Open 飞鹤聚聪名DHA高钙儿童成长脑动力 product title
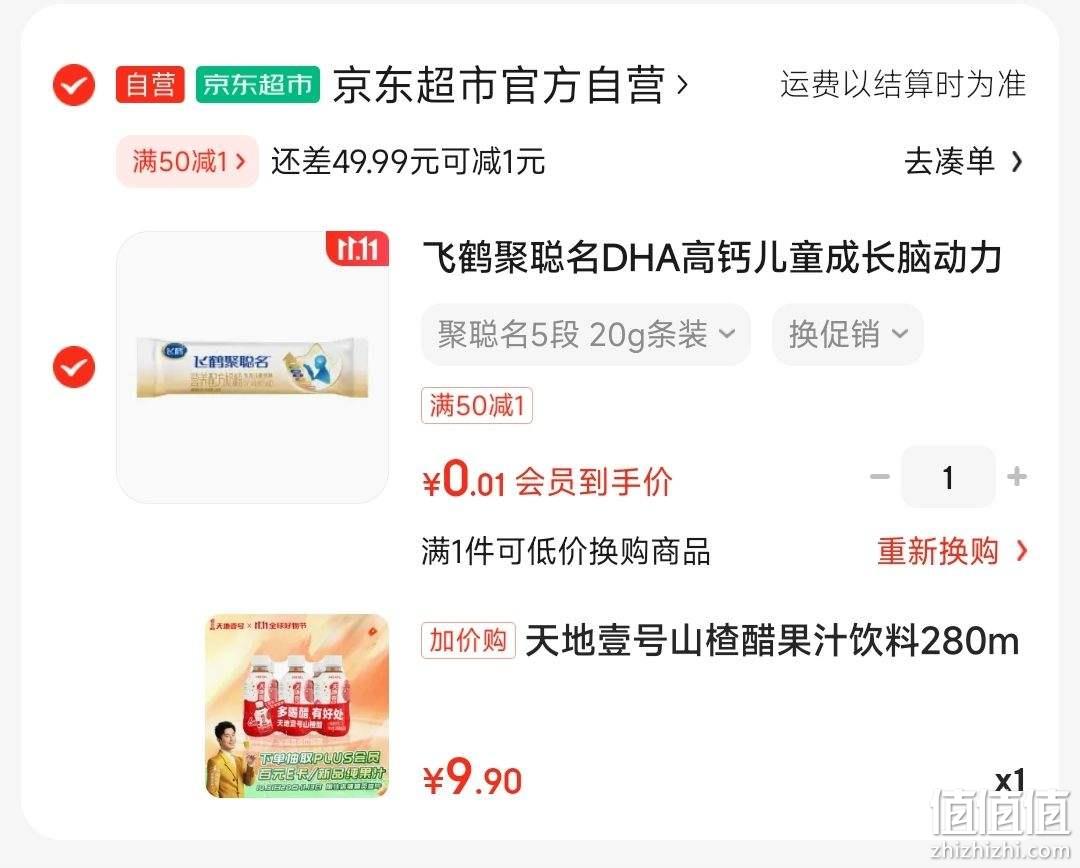The height and width of the screenshot is (868, 1080). pos(712,258)
